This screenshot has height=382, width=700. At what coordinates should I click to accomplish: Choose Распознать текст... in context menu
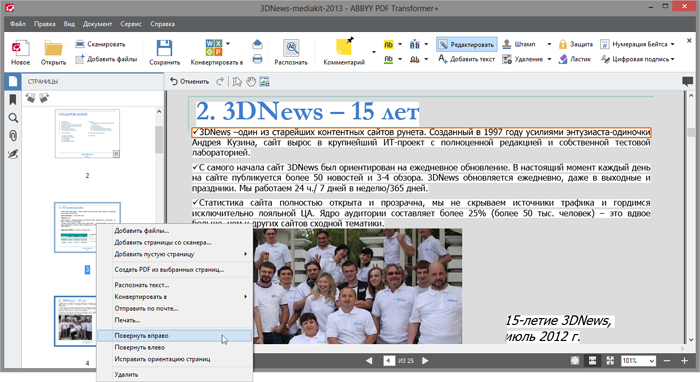(x=175, y=285)
